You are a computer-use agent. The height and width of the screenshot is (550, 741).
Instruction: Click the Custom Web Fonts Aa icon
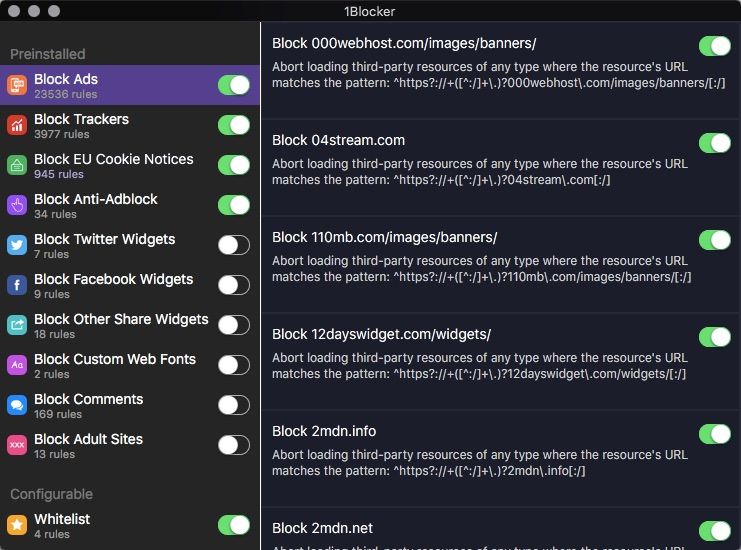[x=17, y=365]
